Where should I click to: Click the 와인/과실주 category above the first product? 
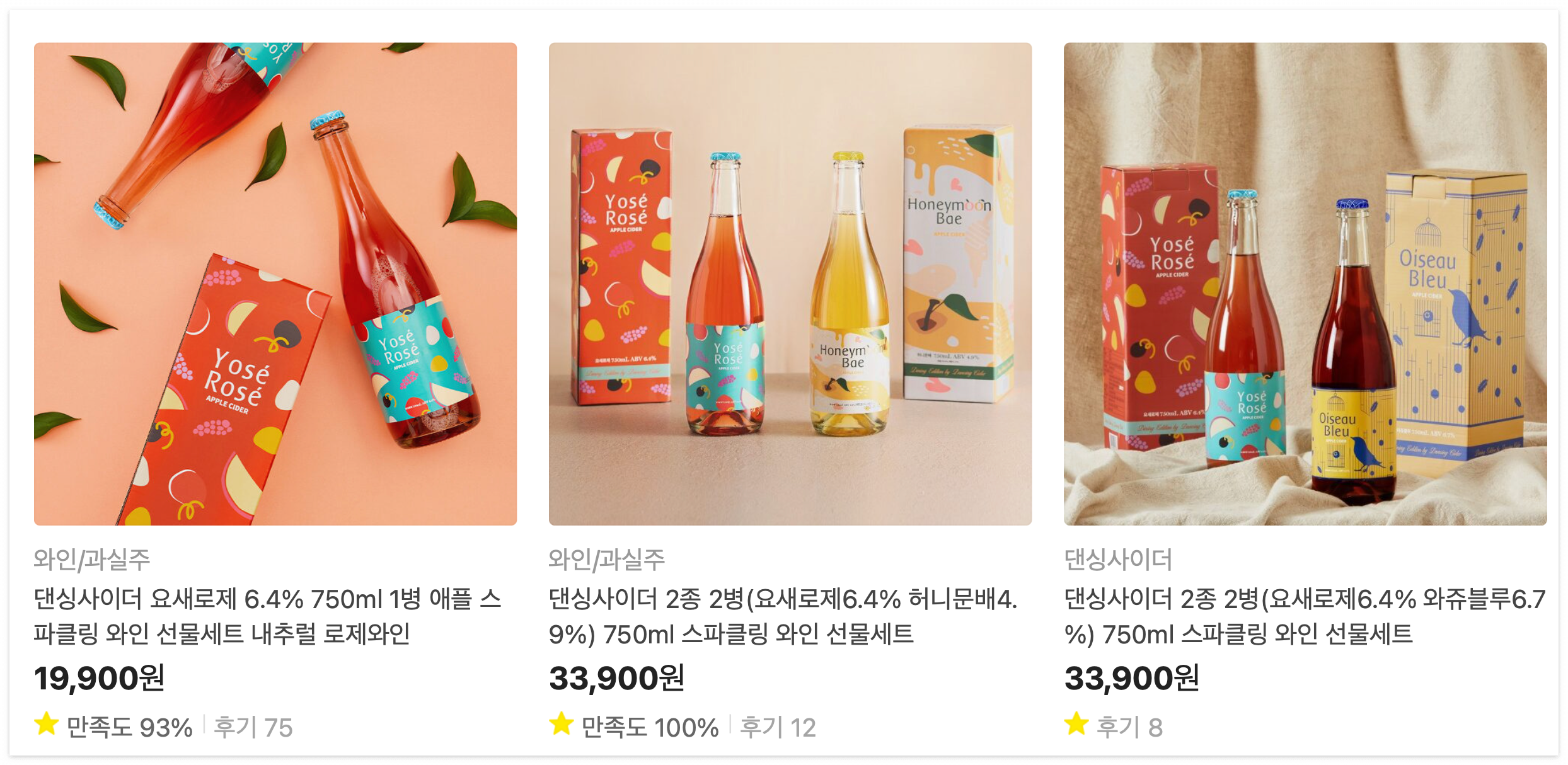(92, 560)
